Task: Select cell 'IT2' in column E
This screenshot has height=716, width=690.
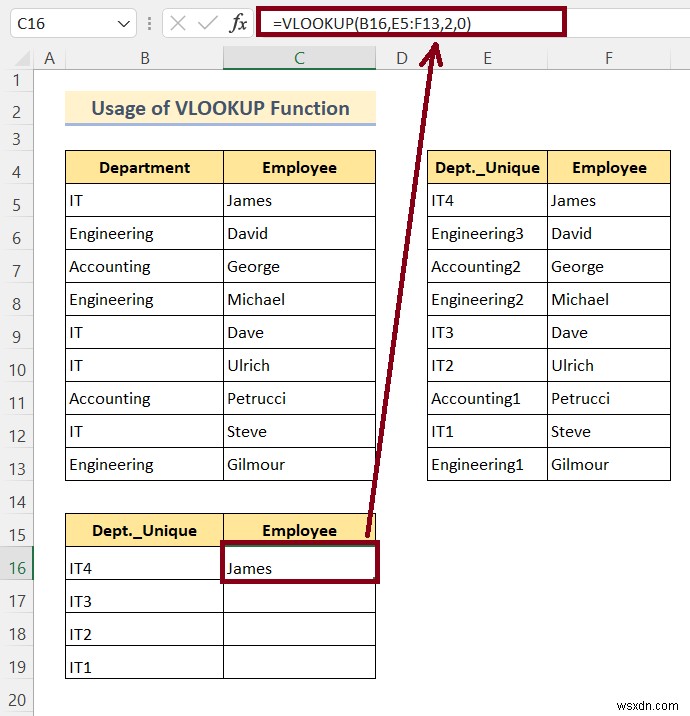Action: pos(487,365)
